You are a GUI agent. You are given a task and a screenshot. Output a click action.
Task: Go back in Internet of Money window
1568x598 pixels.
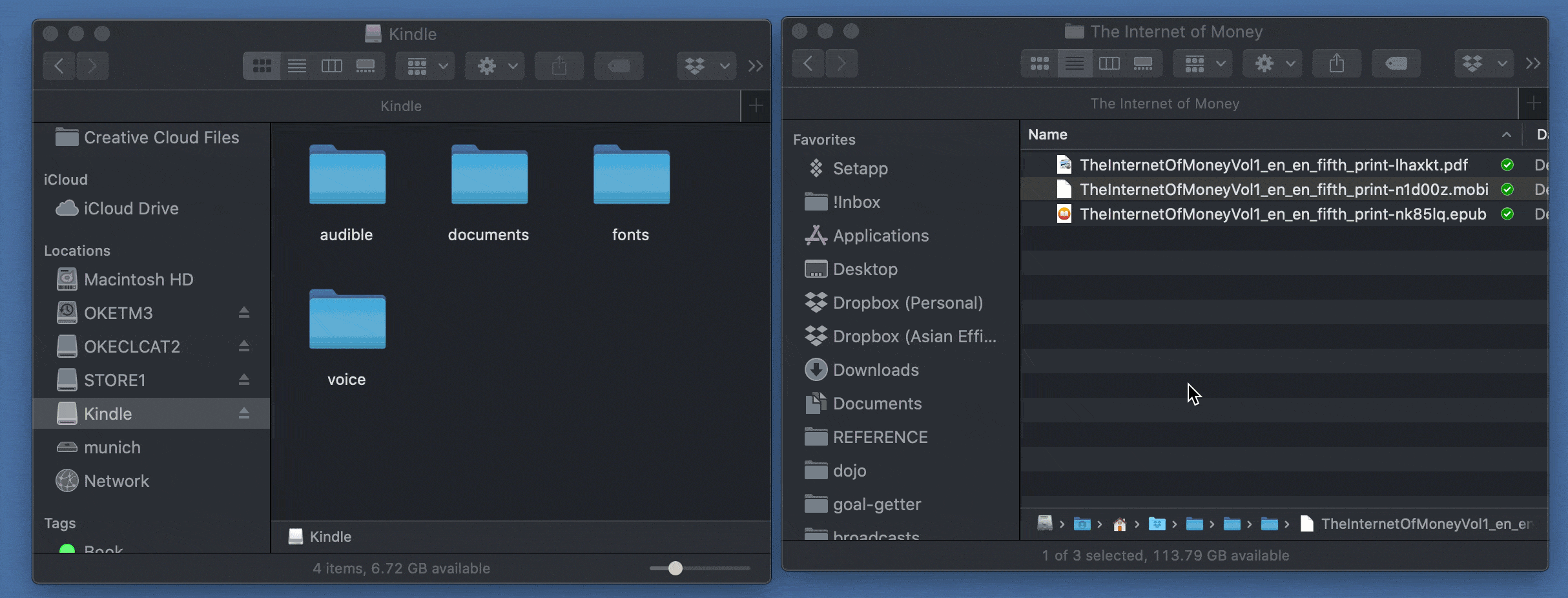click(x=809, y=63)
